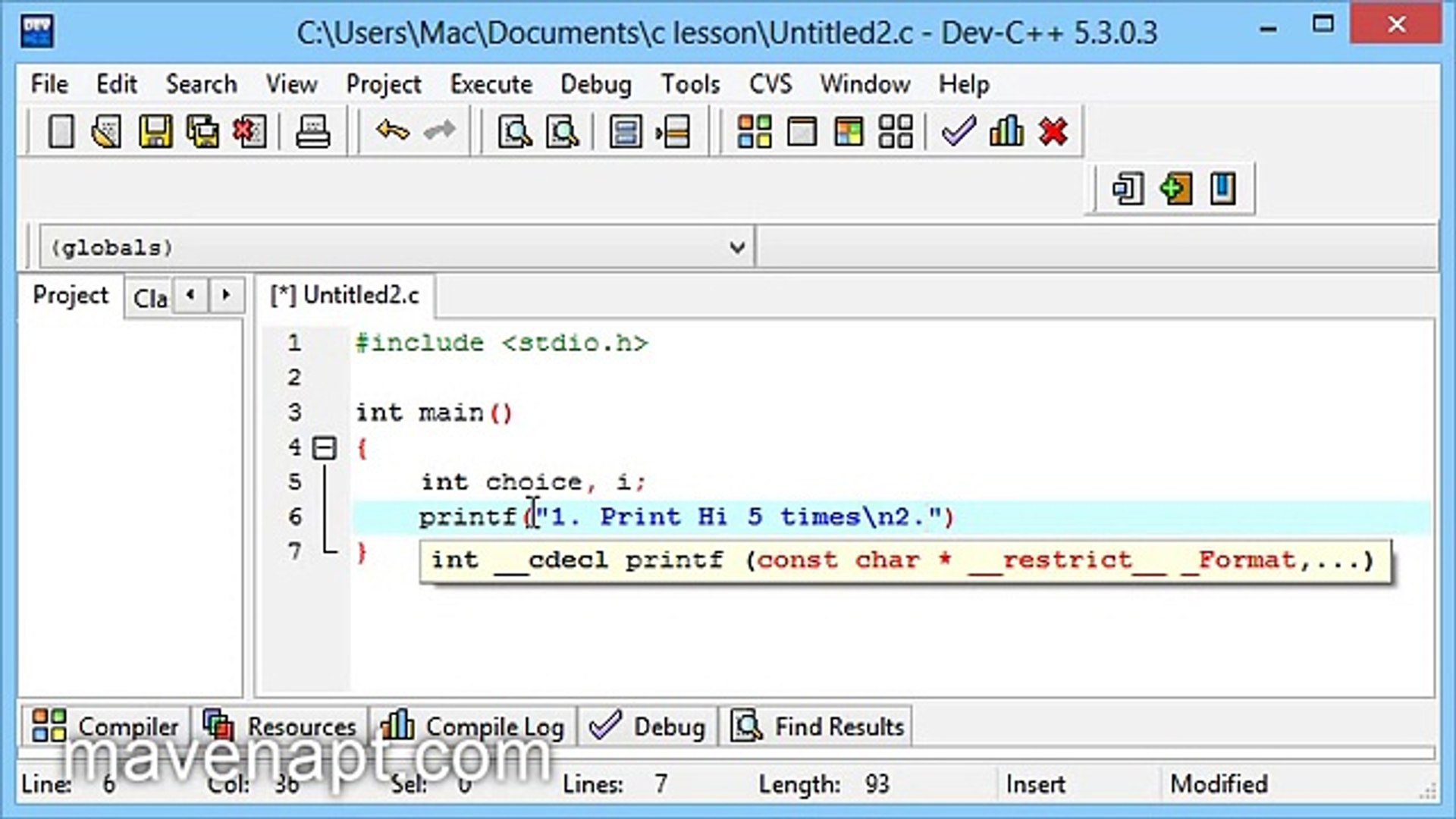The image size is (1456, 819).
Task: Open the Compile Log bottom tab
Action: (473, 726)
